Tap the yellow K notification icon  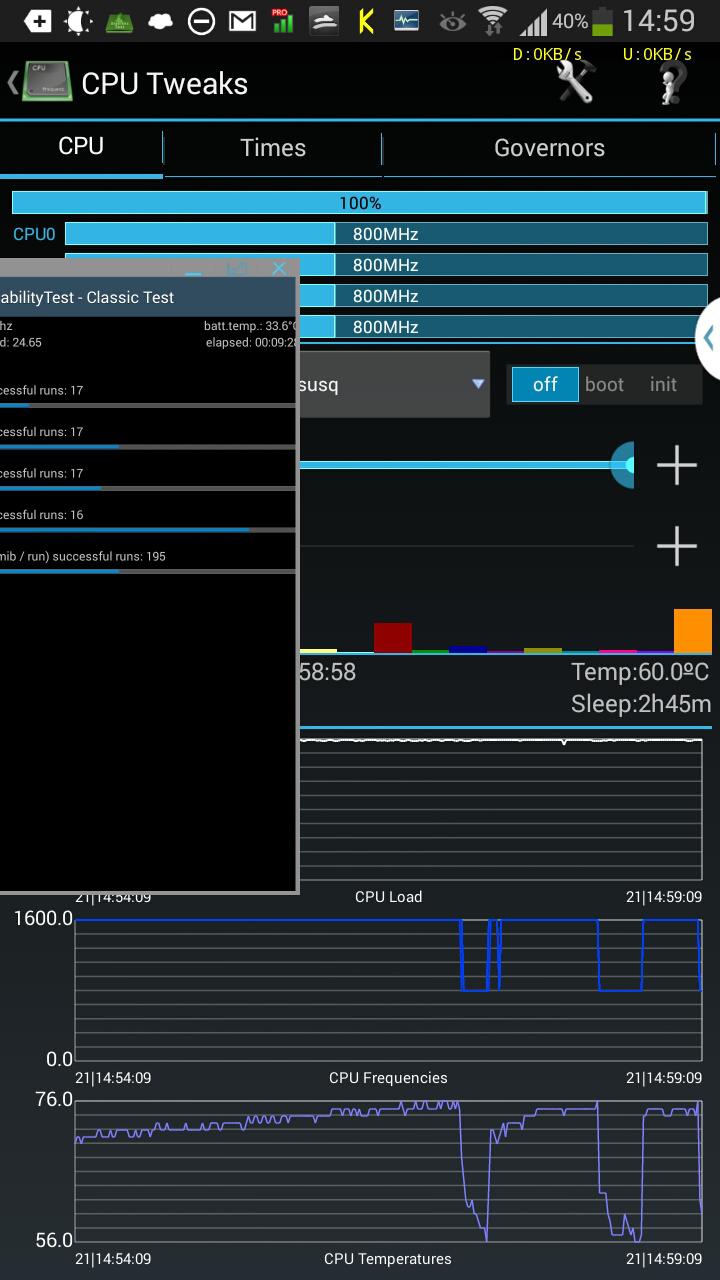pyautogui.click(x=366, y=21)
